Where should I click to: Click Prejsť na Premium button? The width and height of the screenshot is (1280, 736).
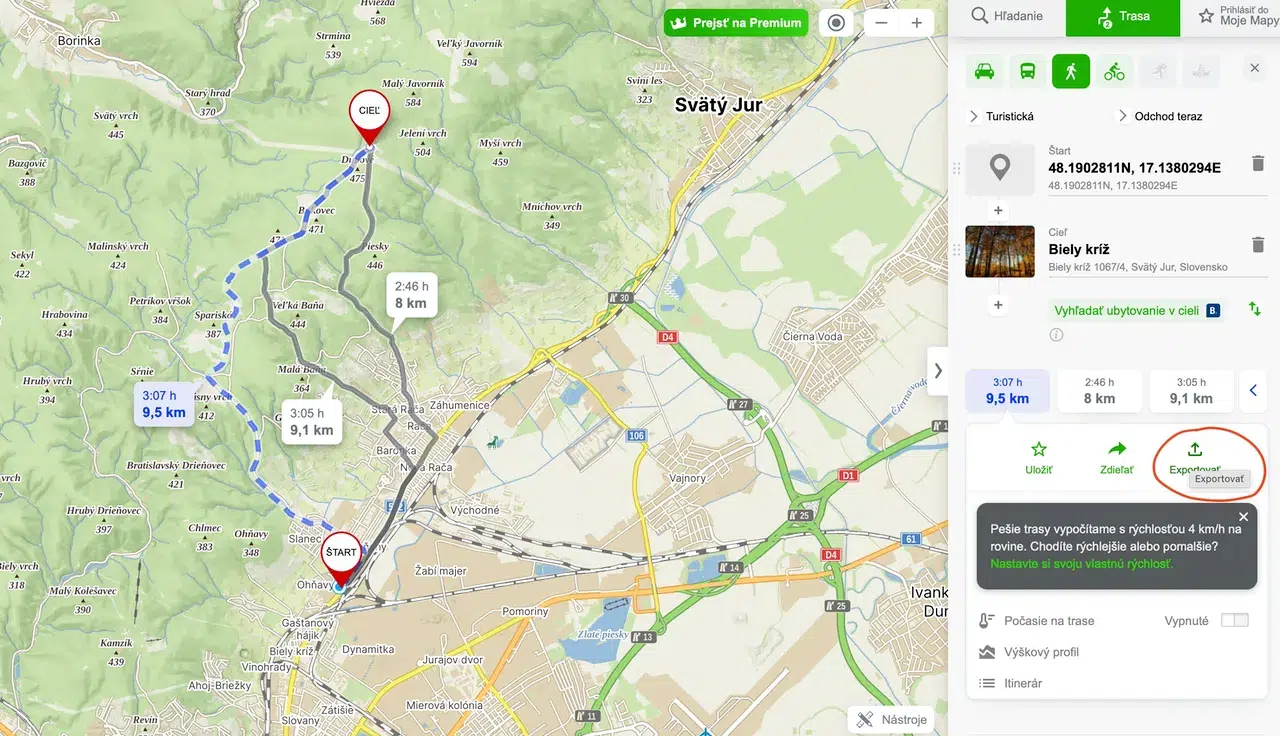(x=736, y=23)
